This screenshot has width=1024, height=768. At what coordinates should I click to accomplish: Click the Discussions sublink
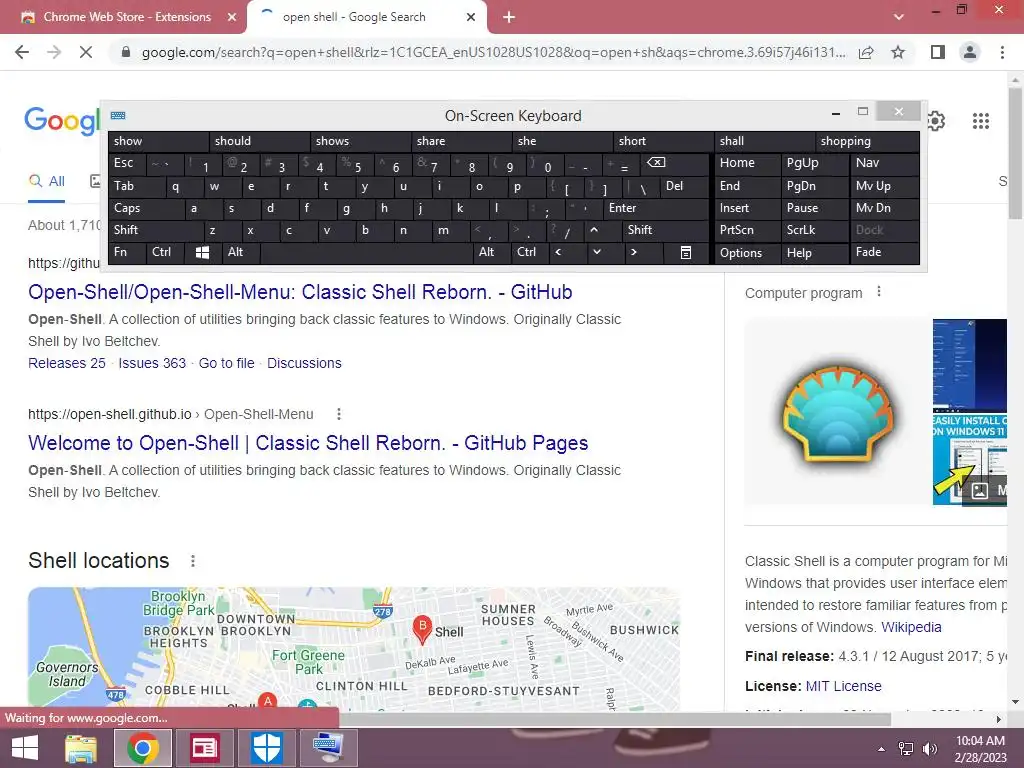(x=304, y=363)
